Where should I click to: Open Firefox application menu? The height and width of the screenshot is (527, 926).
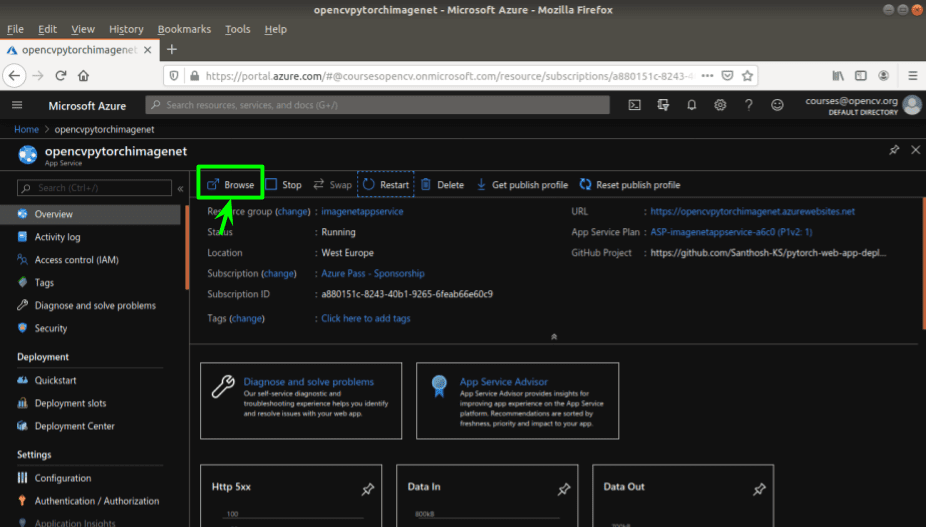[912, 76]
